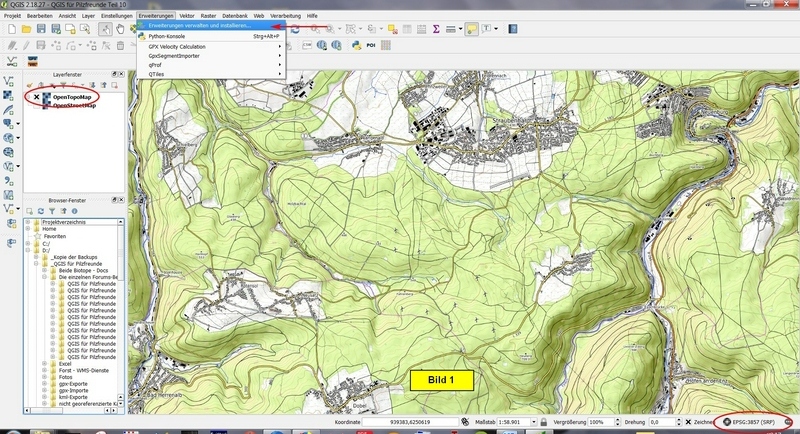Click the POI plugin icon
Viewport: 800px width, 434px height.
click(371, 45)
